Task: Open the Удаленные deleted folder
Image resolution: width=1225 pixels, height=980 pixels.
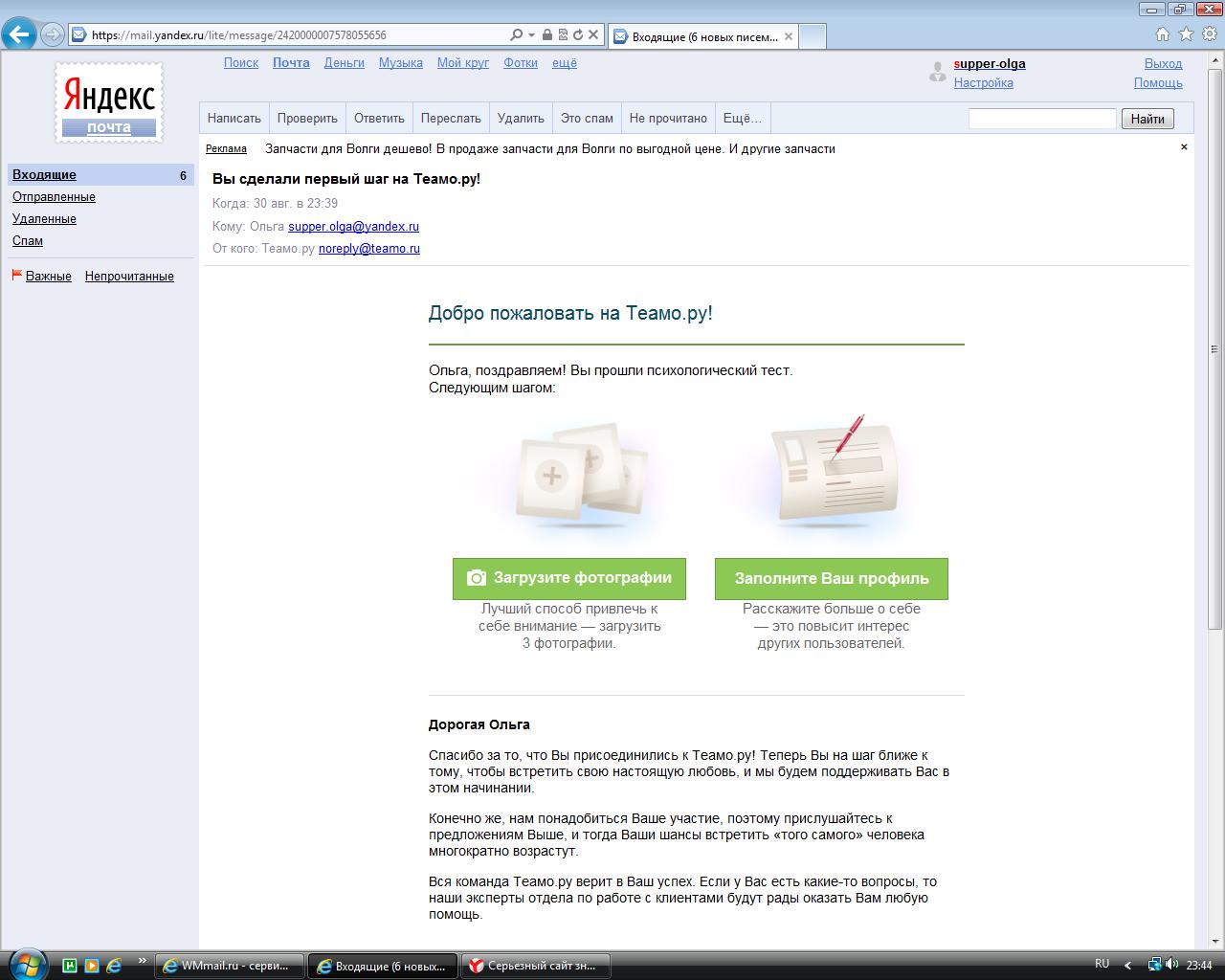Action: click(44, 219)
